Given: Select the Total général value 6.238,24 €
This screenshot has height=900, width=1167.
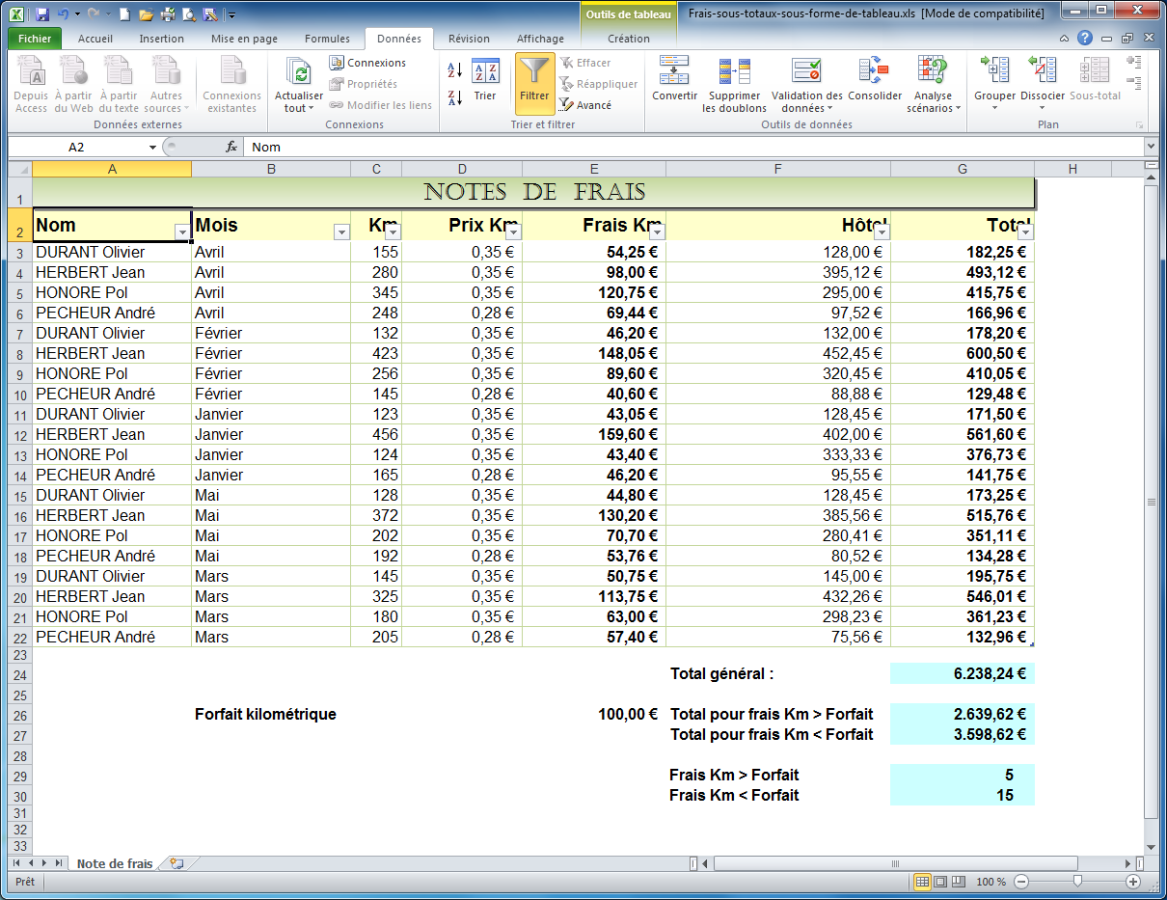Looking at the screenshot, I should 962,674.
